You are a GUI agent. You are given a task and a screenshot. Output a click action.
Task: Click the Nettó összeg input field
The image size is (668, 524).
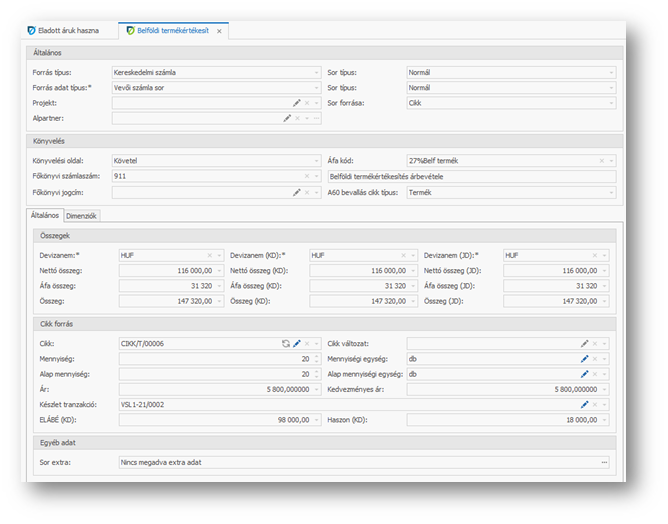coord(170,270)
